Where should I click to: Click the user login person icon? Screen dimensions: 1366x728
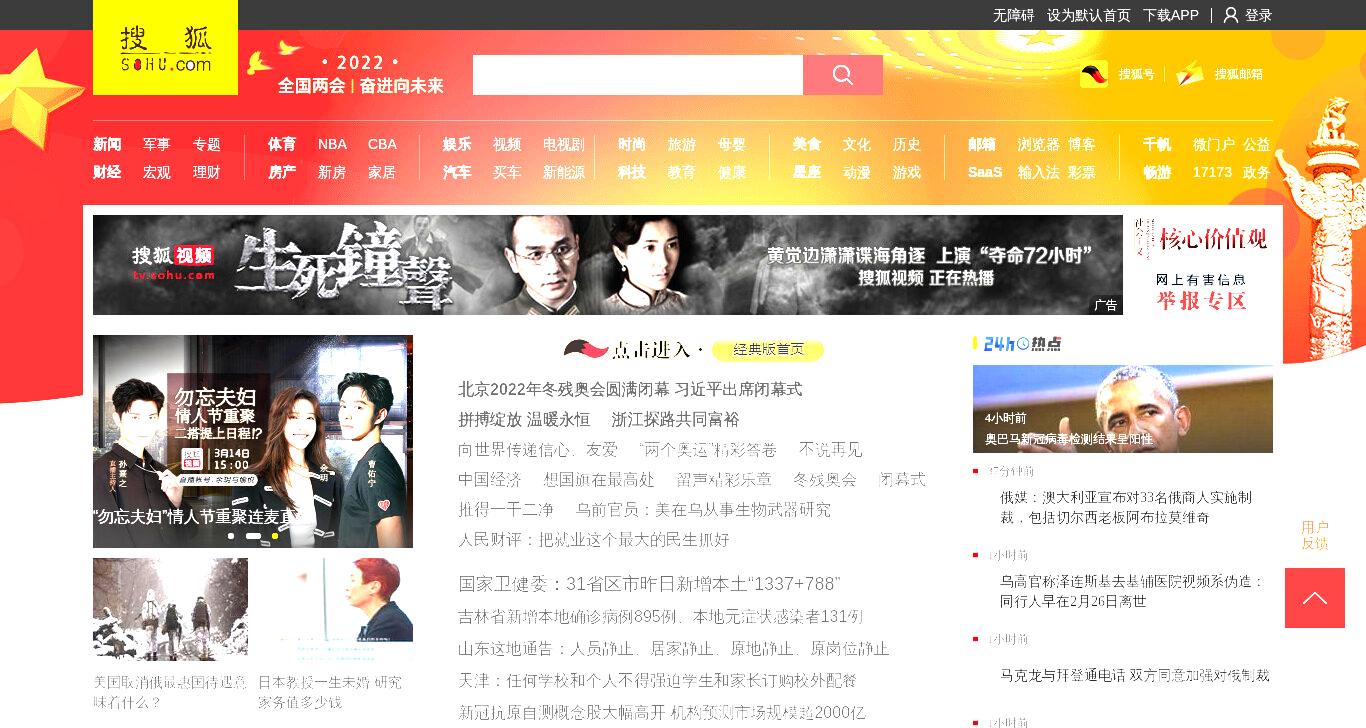point(1231,15)
